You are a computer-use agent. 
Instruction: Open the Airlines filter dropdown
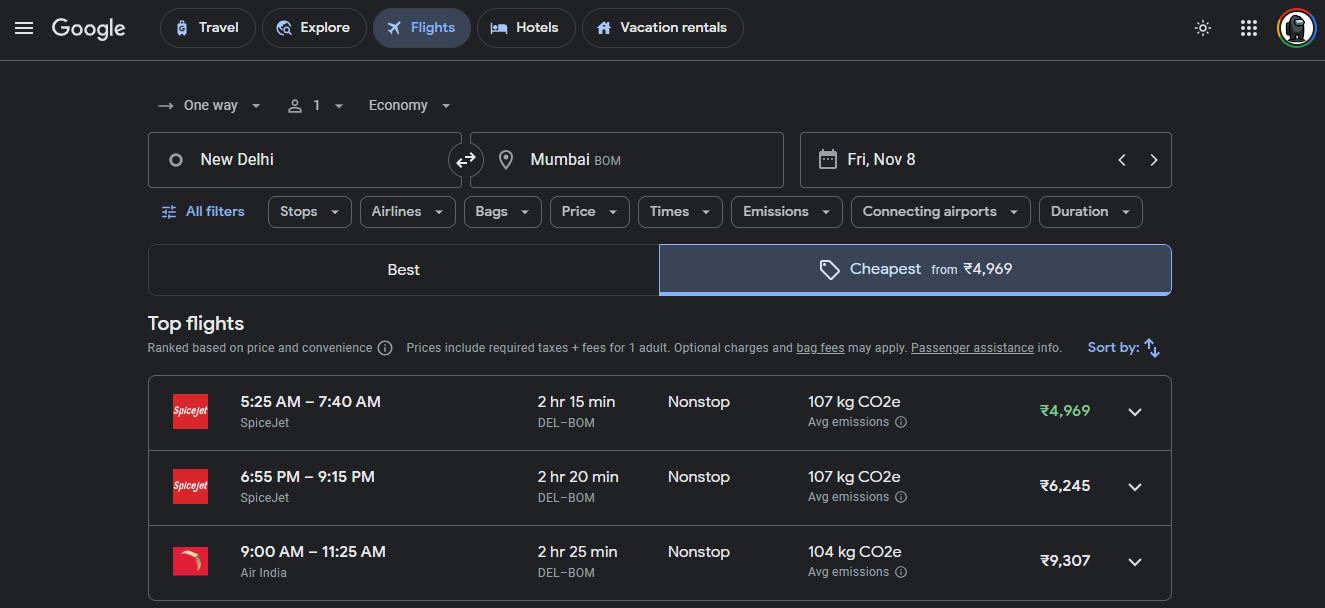pos(407,212)
